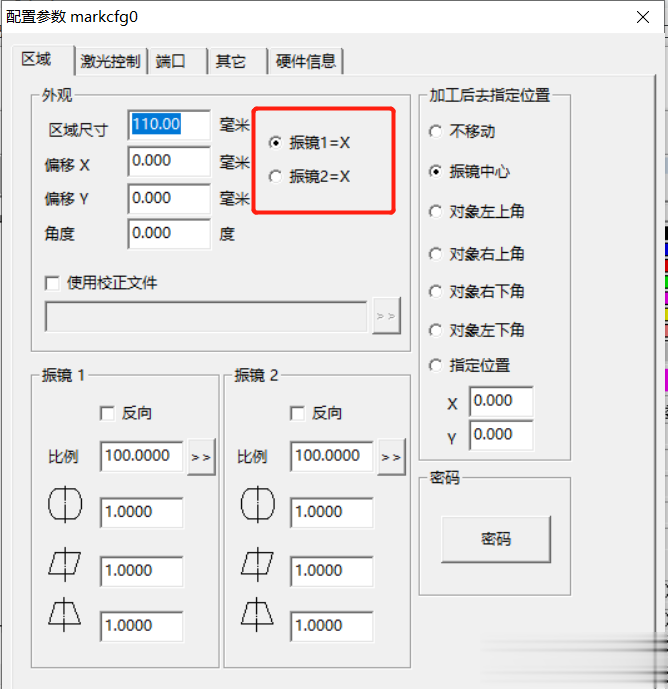Select 指定位置 radio option
The image size is (668, 689).
tap(469, 365)
